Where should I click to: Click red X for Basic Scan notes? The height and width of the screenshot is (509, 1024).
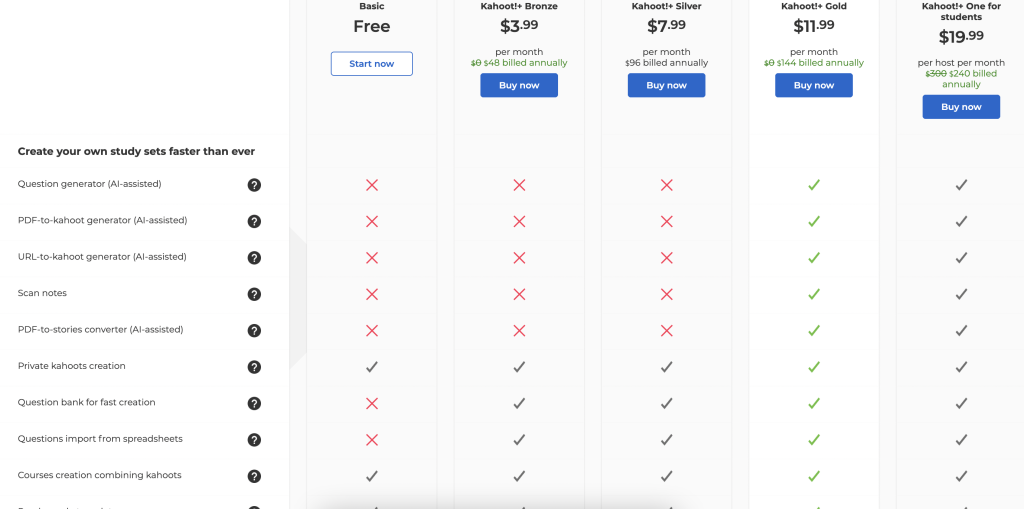pyautogui.click(x=372, y=295)
